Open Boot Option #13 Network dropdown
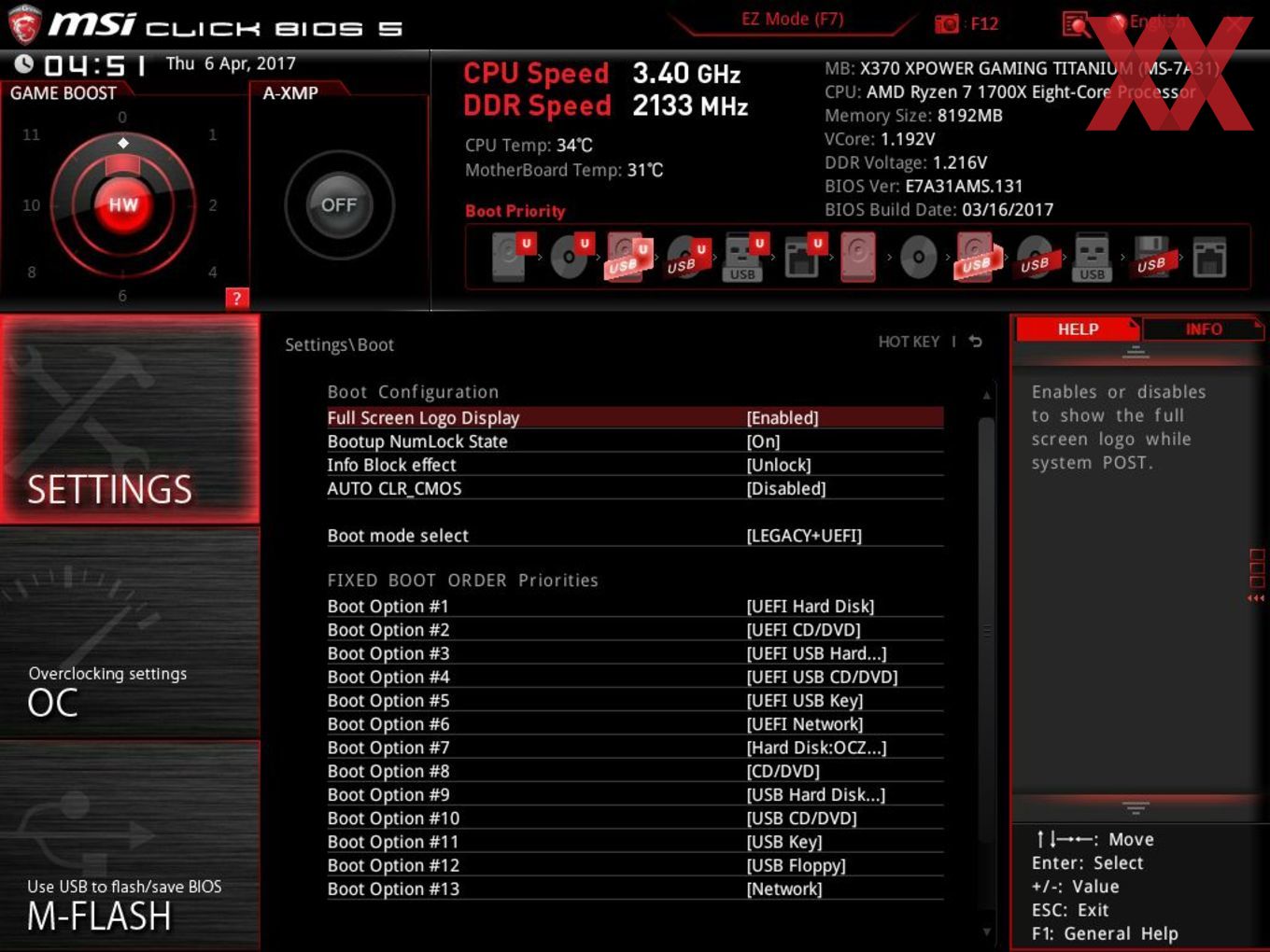The image size is (1270, 952). coord(784,889)
